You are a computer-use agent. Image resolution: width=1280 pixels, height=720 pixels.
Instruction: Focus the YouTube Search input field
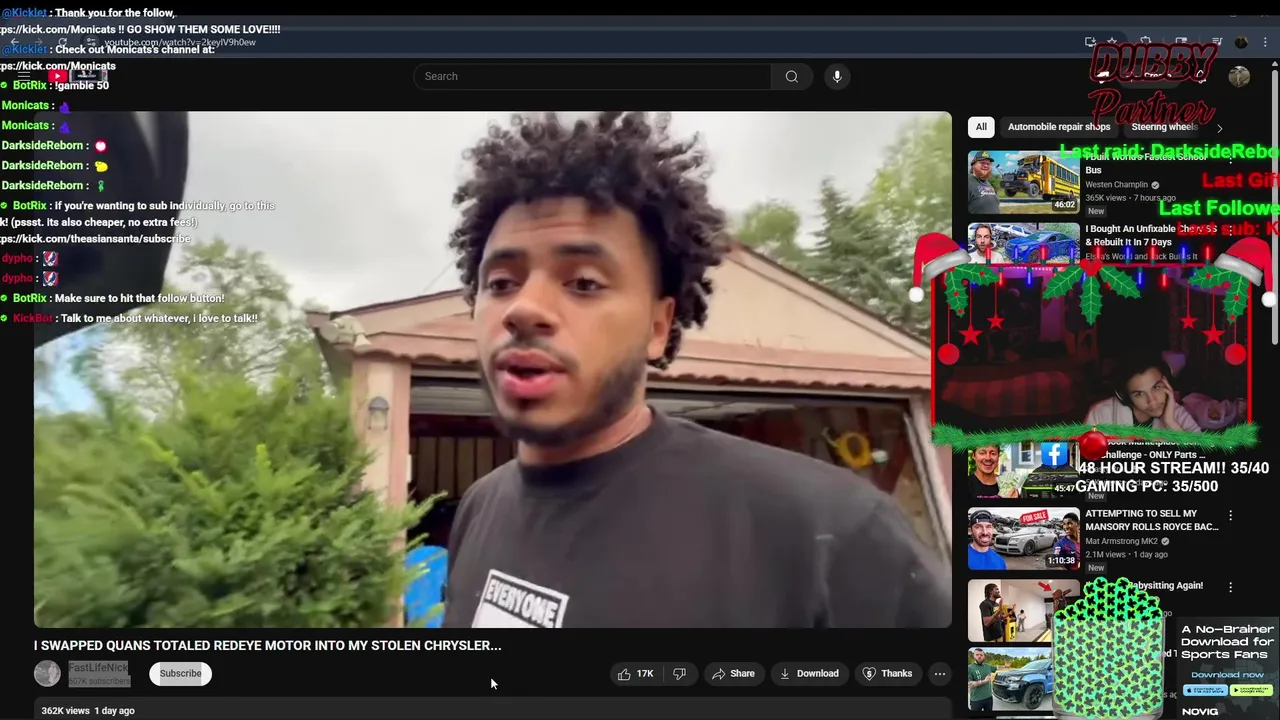click(x=592, y=77)
